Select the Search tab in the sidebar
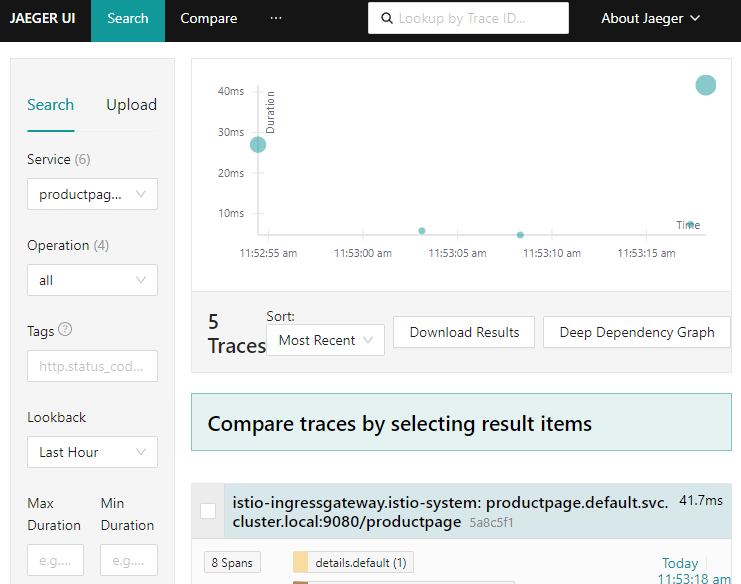Viewport: 741px width, 584px height. [51, 105]
